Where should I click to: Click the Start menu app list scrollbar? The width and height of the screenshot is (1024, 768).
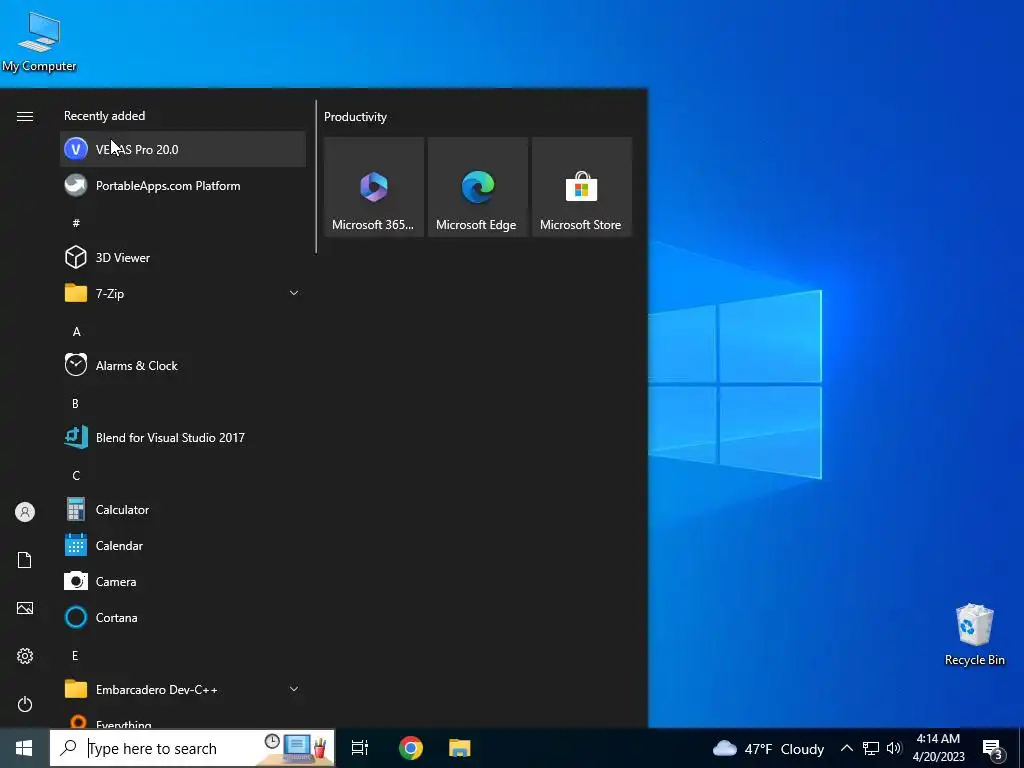316,176
